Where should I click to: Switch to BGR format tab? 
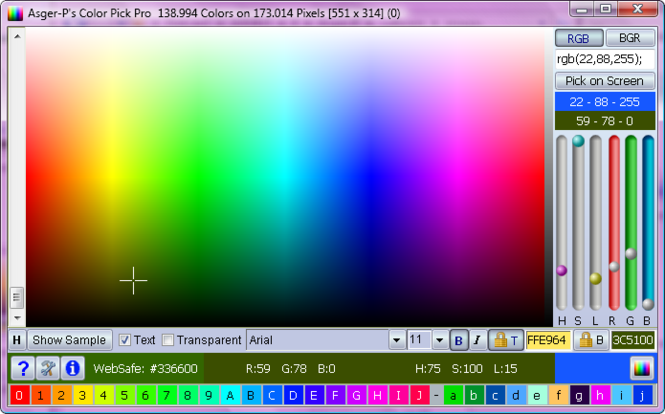630,38
